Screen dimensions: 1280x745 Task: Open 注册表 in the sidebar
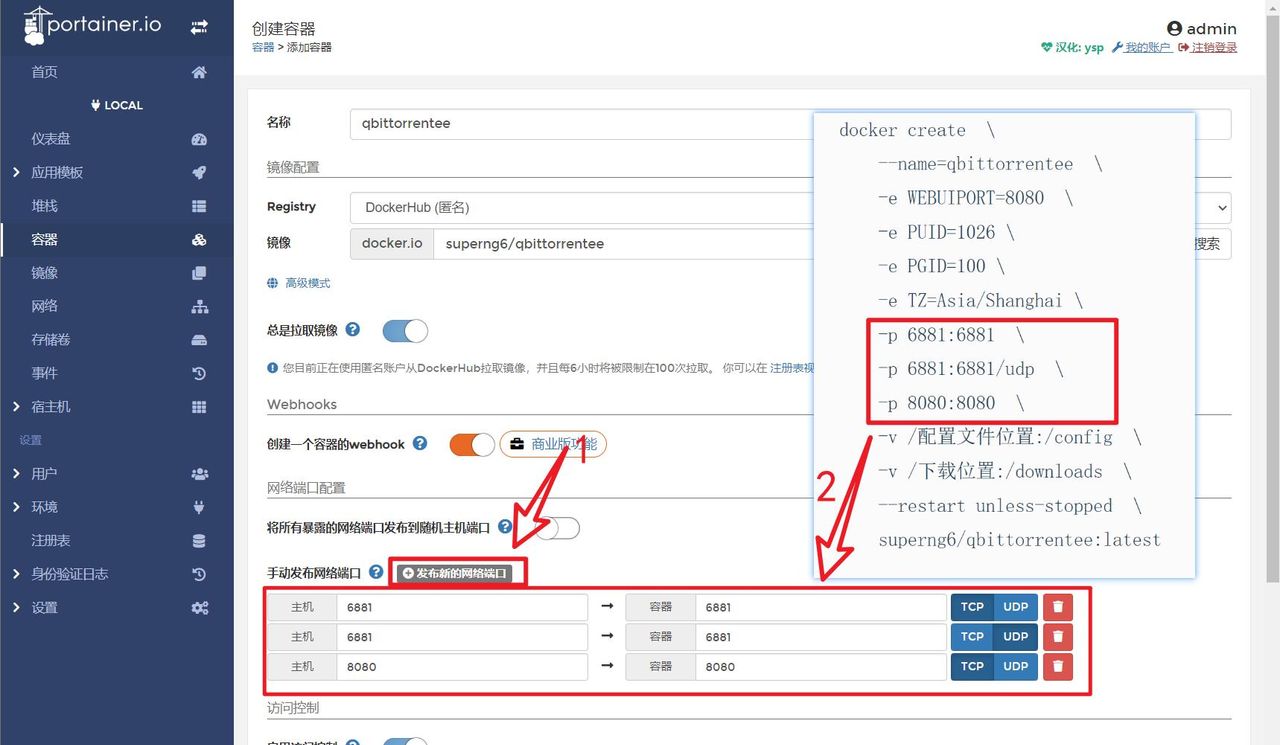pos(51,541)
